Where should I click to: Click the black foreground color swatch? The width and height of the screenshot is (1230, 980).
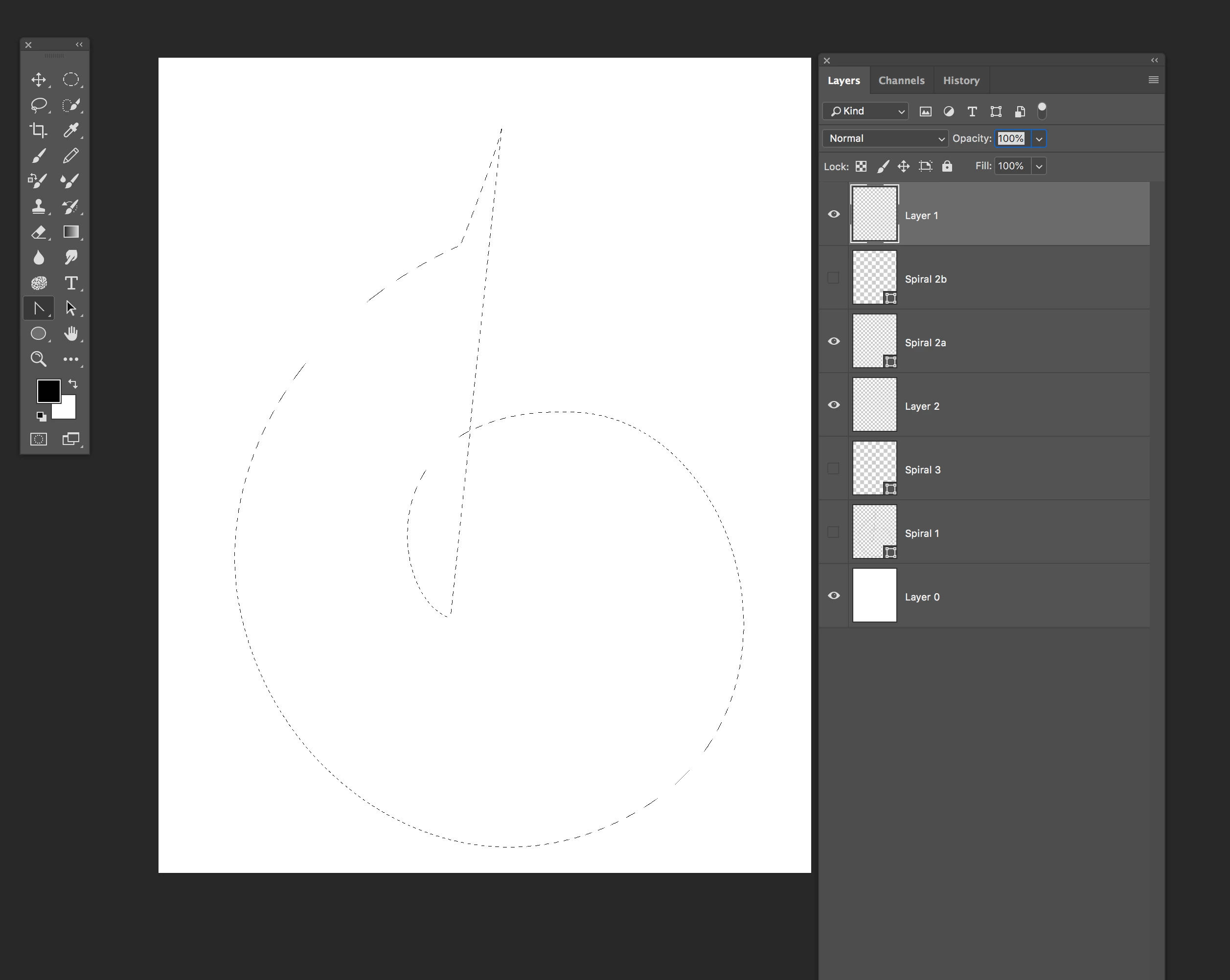[48, 391]
